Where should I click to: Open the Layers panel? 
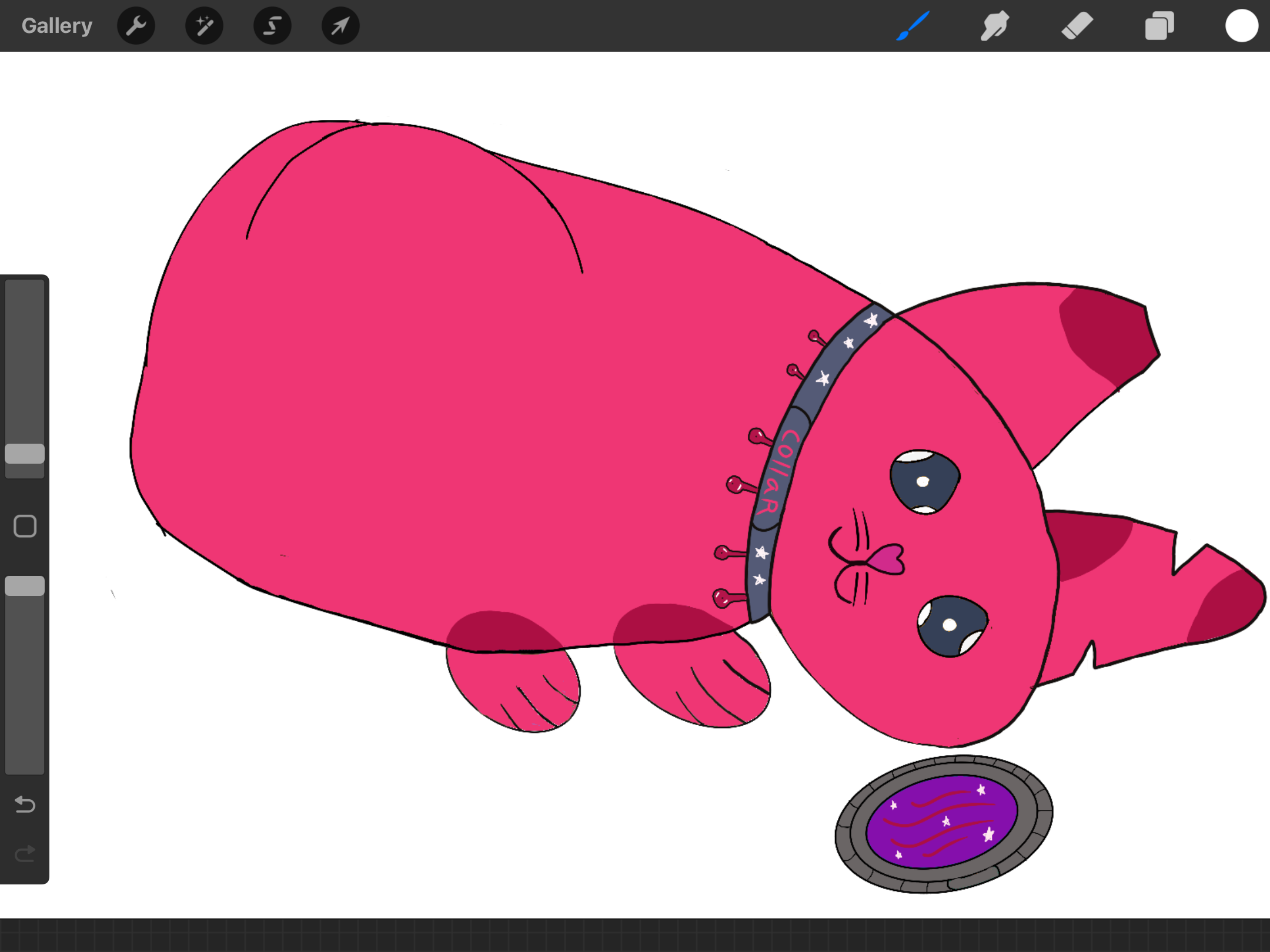pos(1159,26)
